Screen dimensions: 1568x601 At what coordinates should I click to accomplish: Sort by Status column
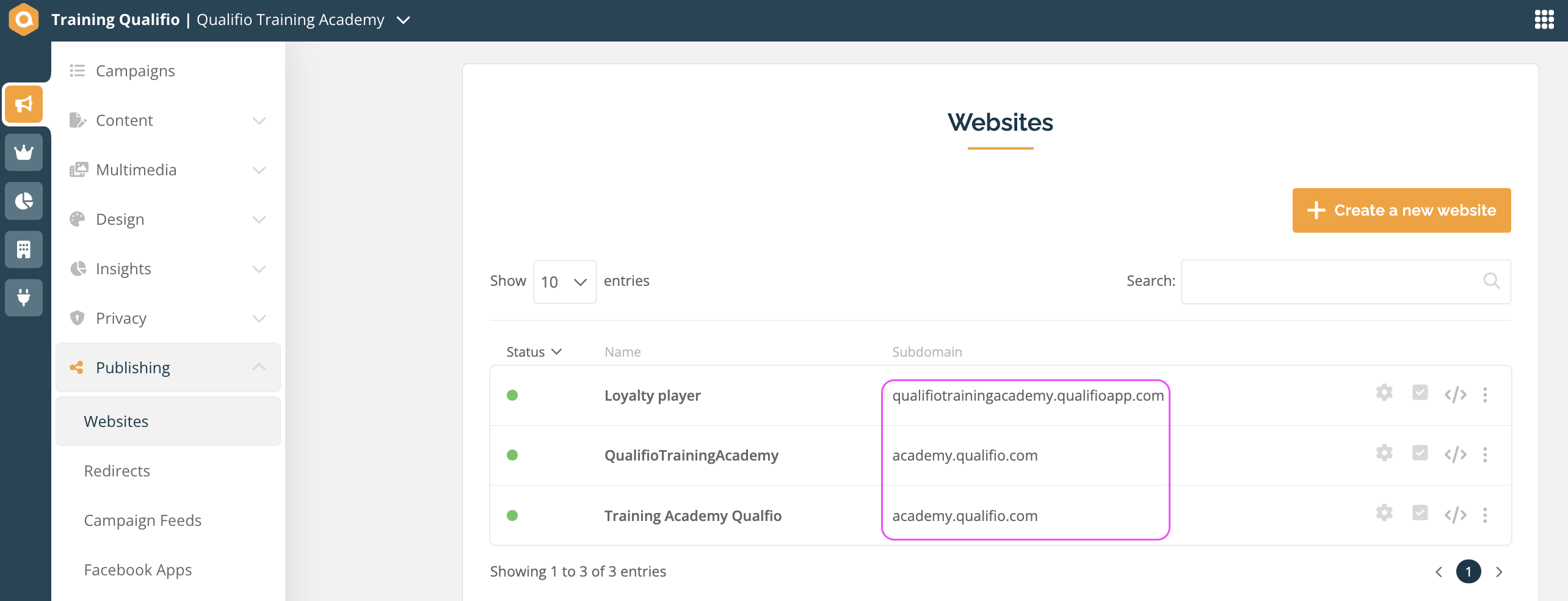tap(534, 352)
